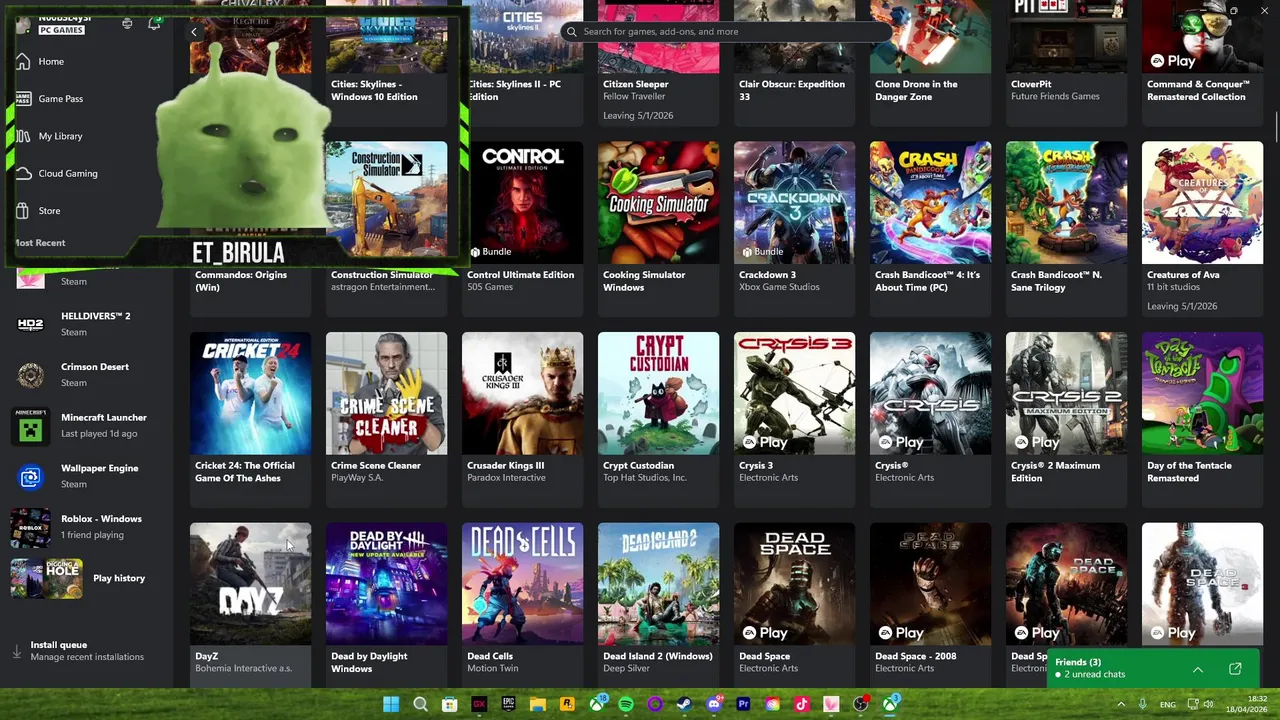Viewport: 1280px width, 720px height.
Task: Select Crash Bandicoot N. Sane Trilogy cover
Action: click(x=1066, y=202)
